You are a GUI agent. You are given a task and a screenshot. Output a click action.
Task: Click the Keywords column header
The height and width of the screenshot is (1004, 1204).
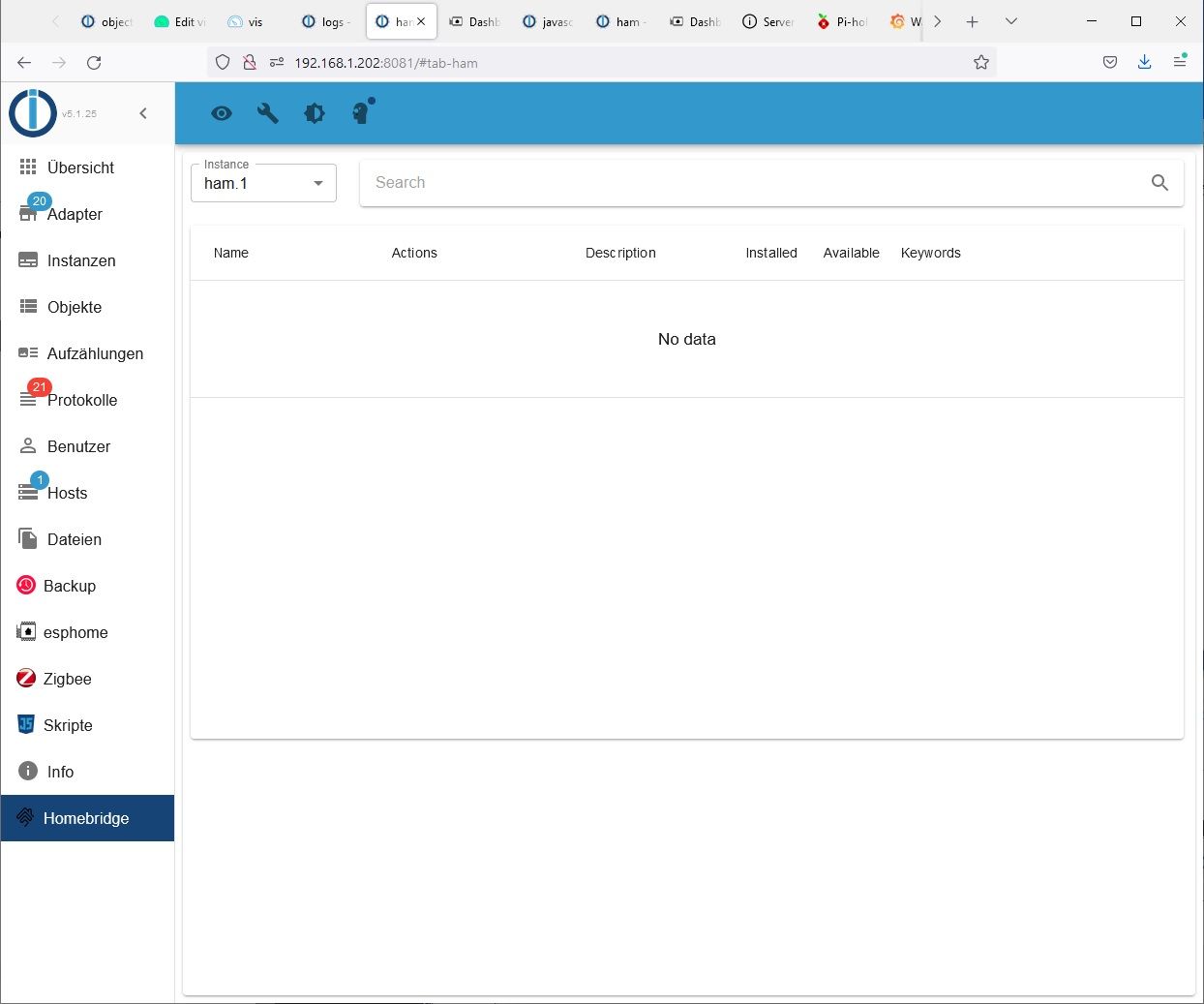click(931, 253)
